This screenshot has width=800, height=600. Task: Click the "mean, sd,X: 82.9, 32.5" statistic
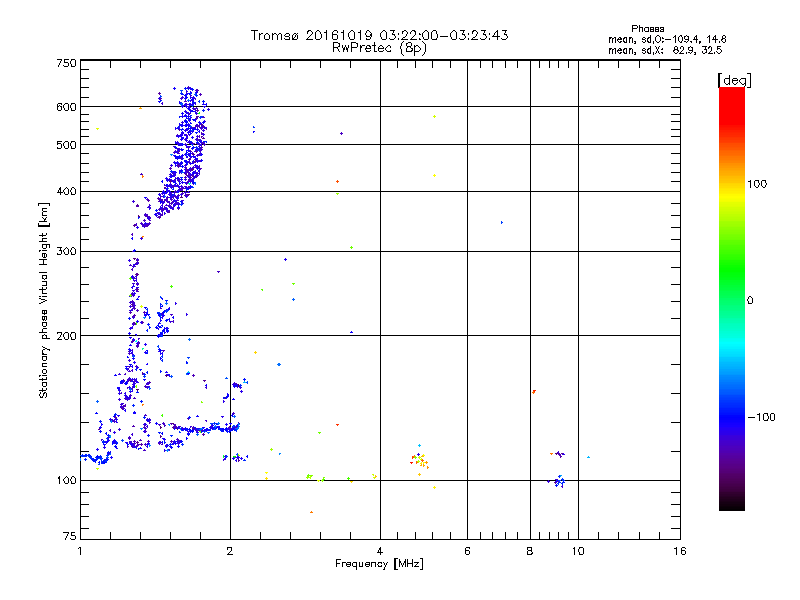[665, 50]
